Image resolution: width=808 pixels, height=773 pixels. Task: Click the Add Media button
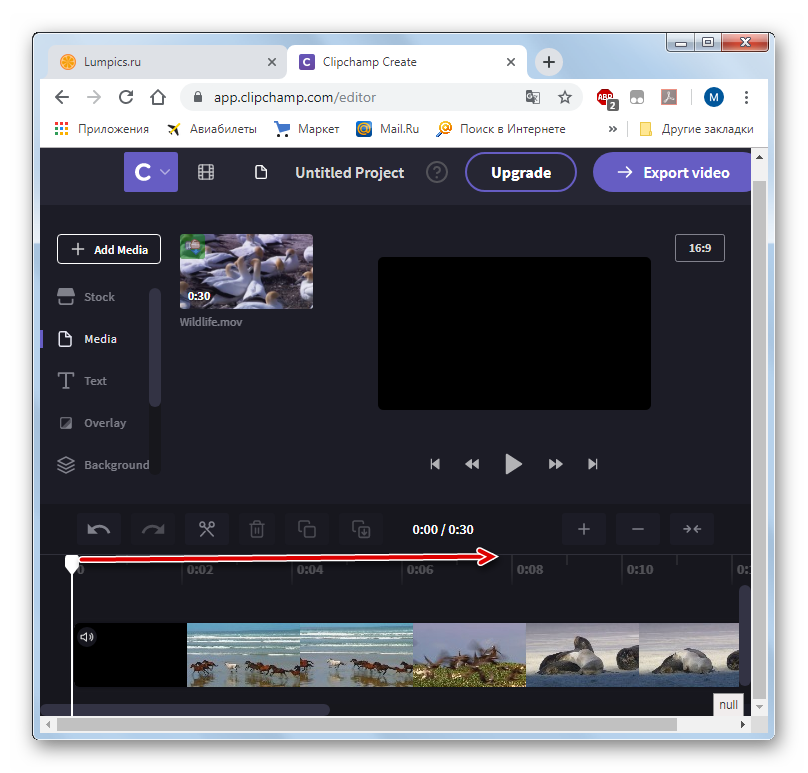(109, 249)
